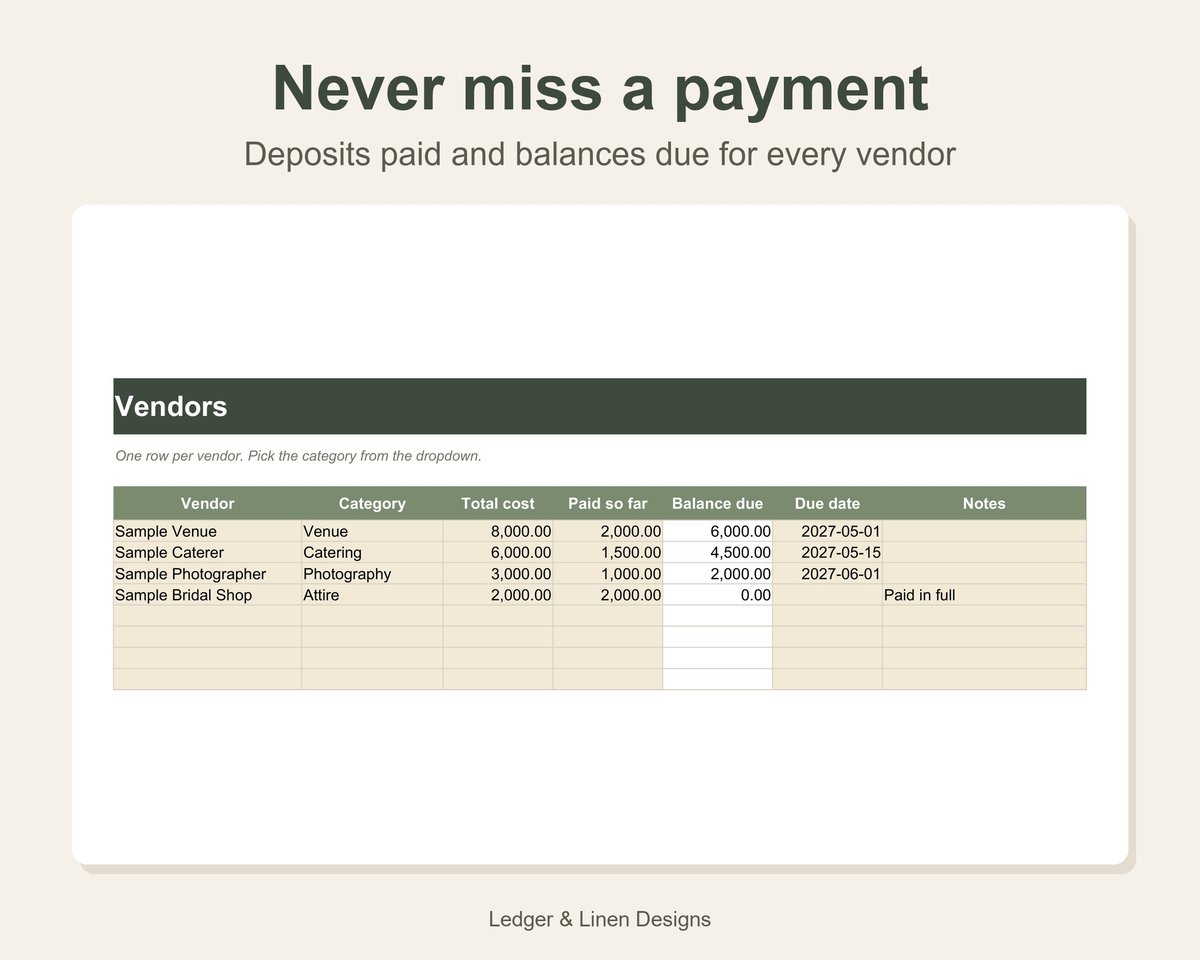The height and width of the screenshot is (960, 1200).
Task: Select the "3,000.00" total cost cell
Action: [x=498, y=573]
